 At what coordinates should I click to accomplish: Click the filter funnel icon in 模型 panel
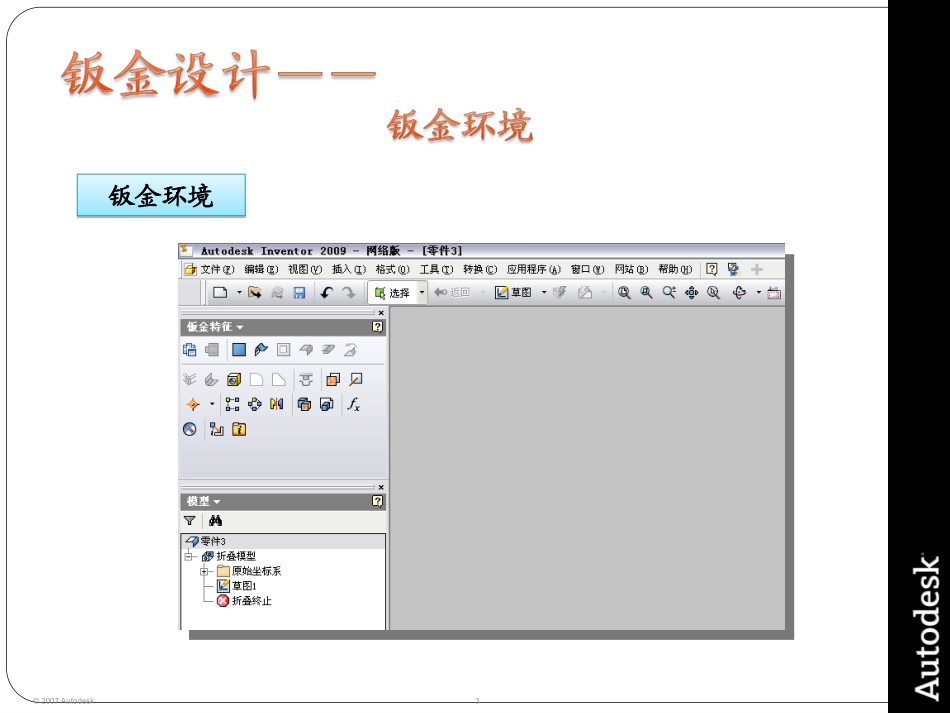point(190,520)
